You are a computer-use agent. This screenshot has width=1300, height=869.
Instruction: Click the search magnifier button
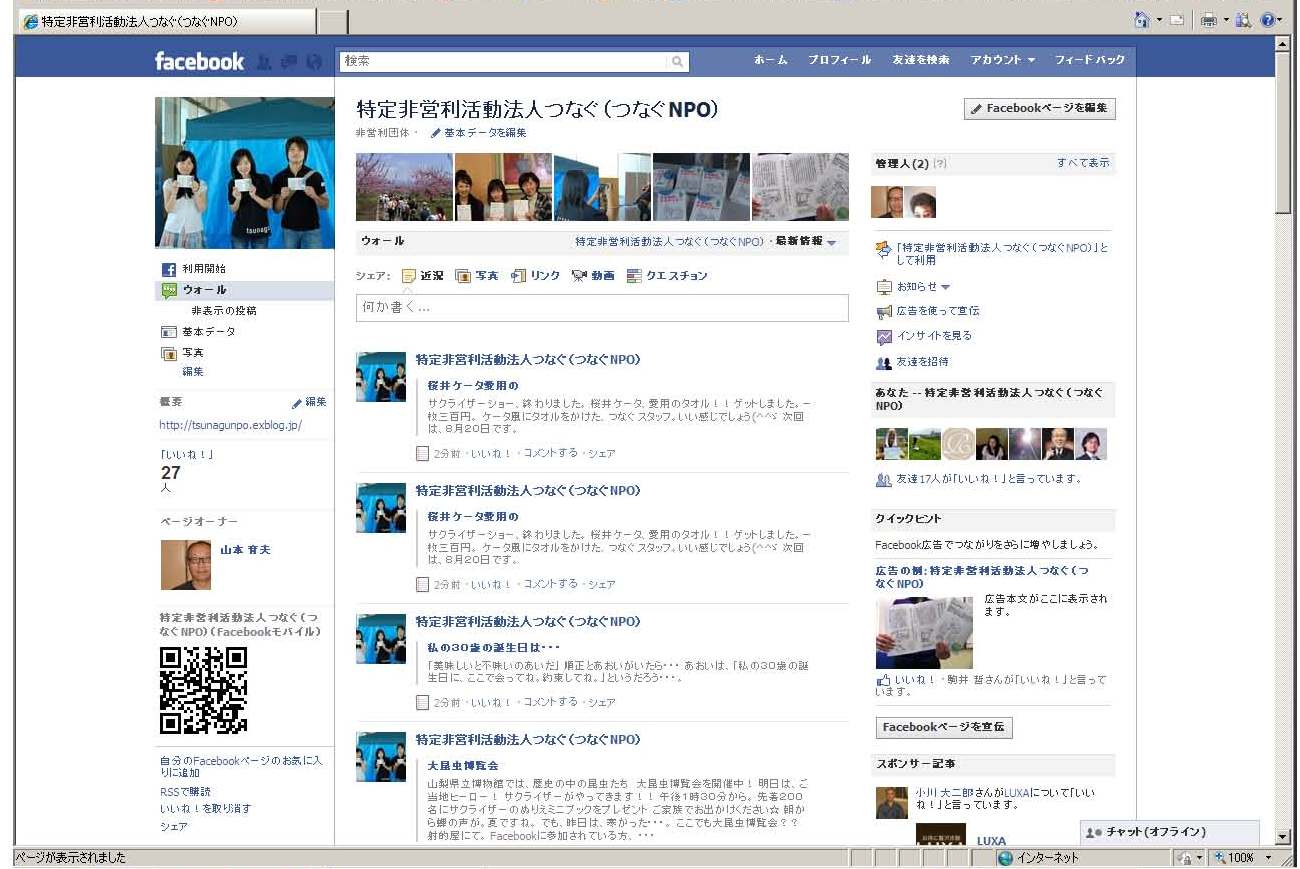678,62
